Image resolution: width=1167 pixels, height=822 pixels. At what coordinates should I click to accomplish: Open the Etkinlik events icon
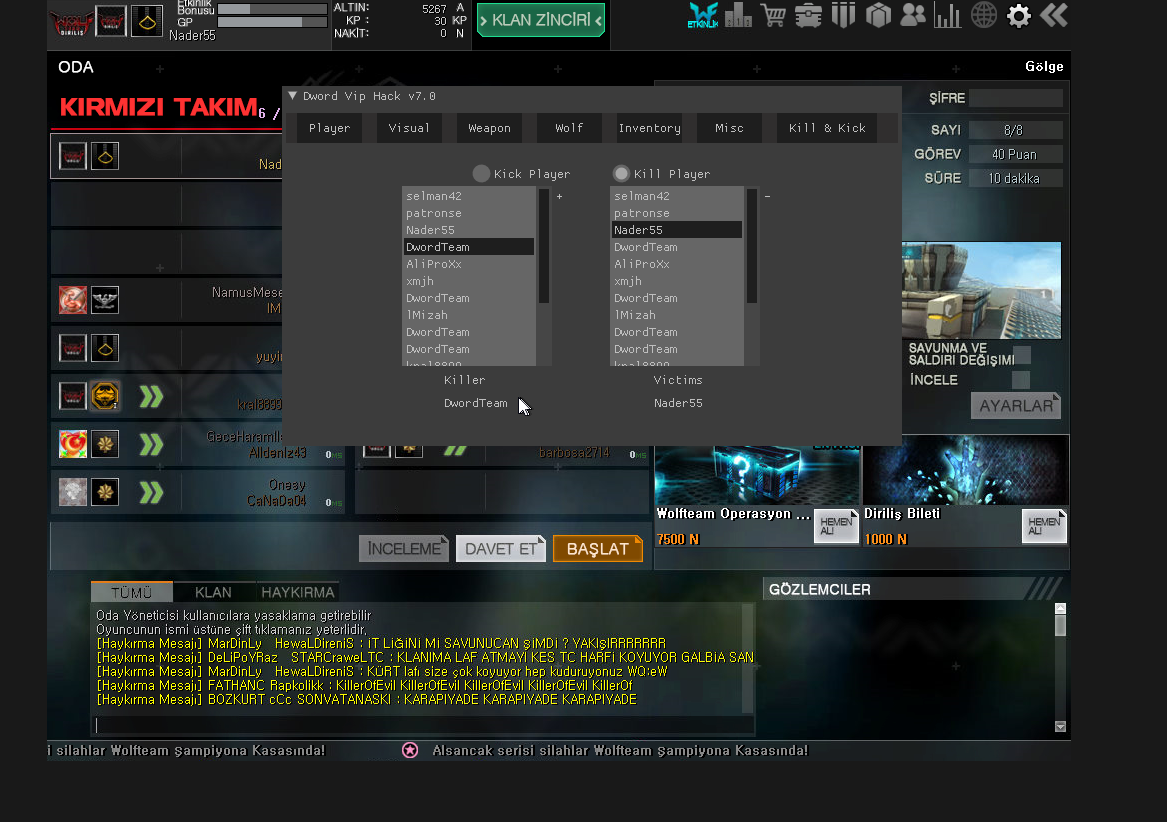coord(703,16)
